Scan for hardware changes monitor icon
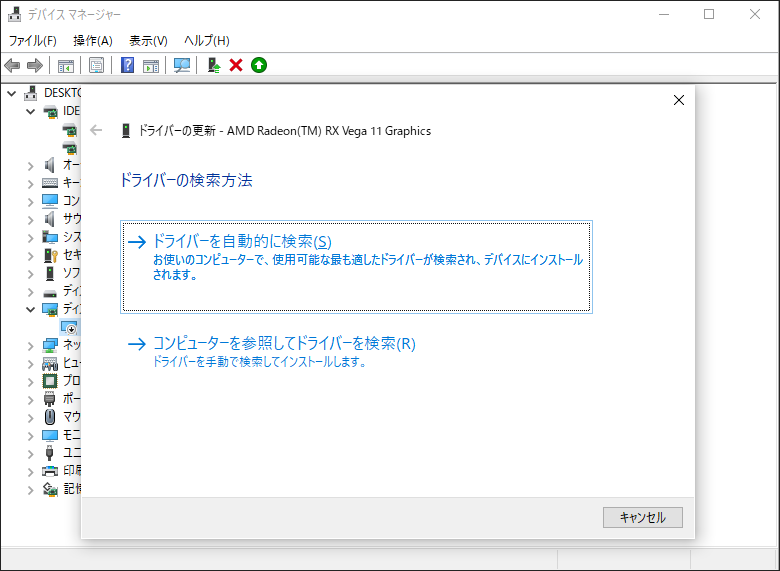 (x=182, y=65)
